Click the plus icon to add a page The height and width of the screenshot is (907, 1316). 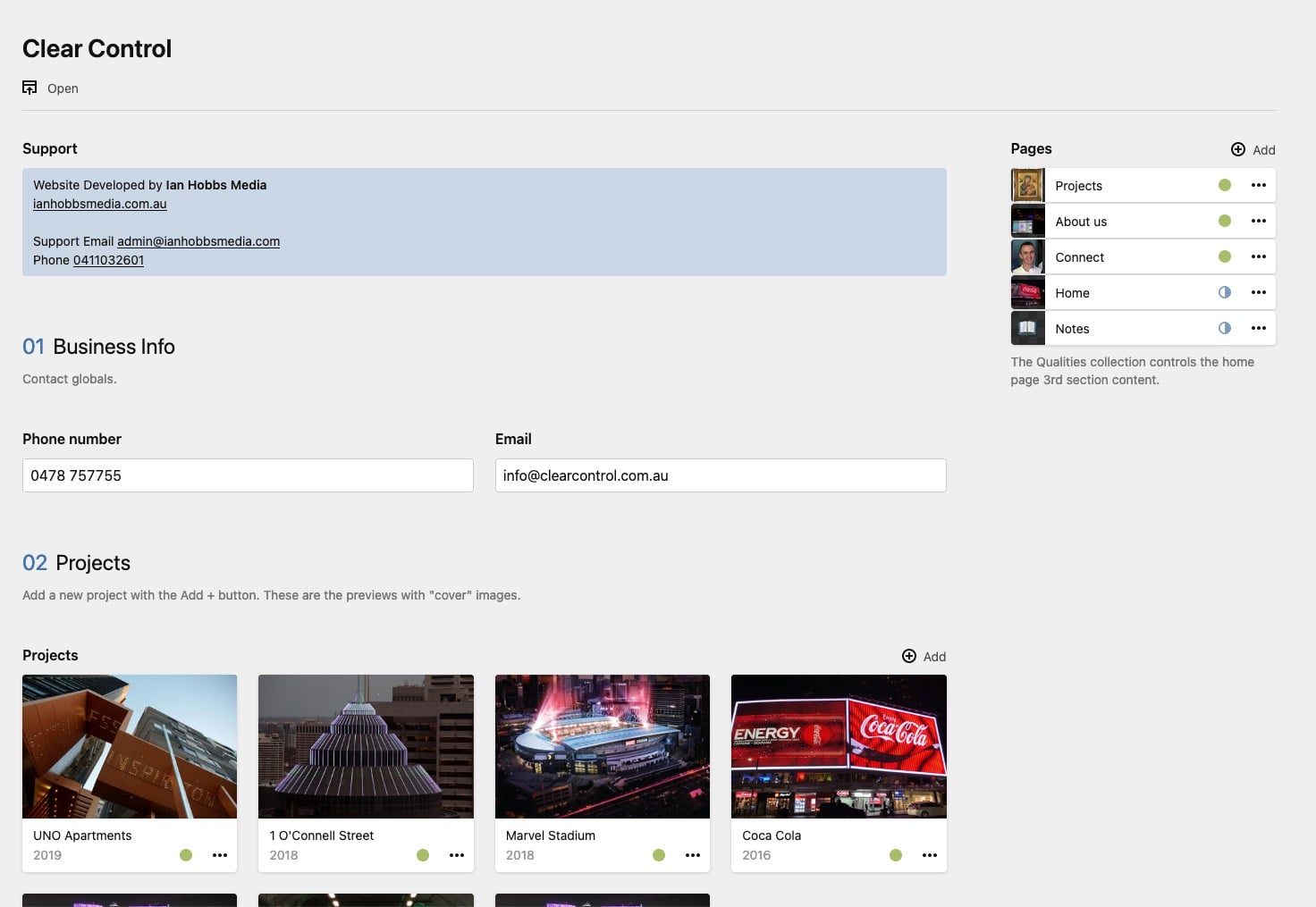(1238, 150)
